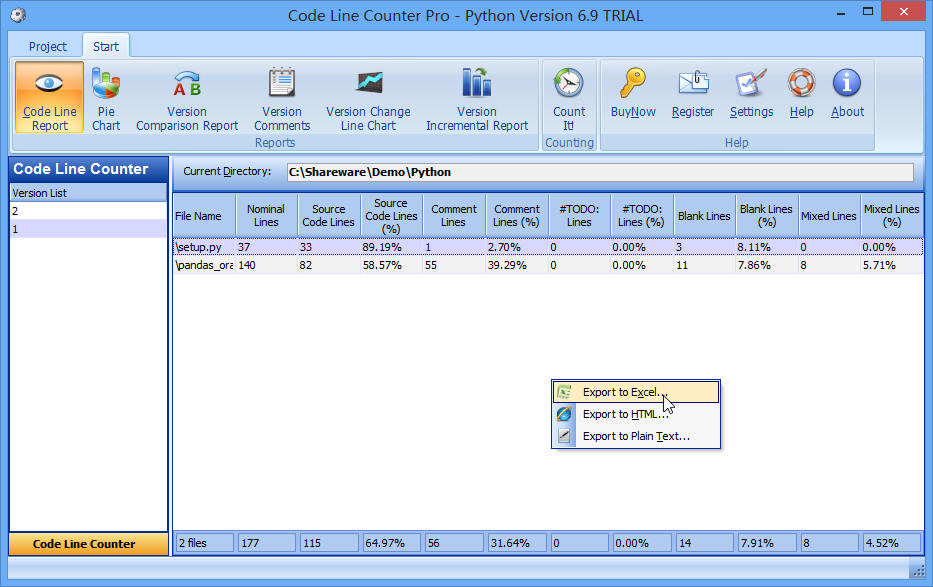Sort by Blank Lines (%) header
933x587 pixels.
pyautogui.click(x=767, y=215)
